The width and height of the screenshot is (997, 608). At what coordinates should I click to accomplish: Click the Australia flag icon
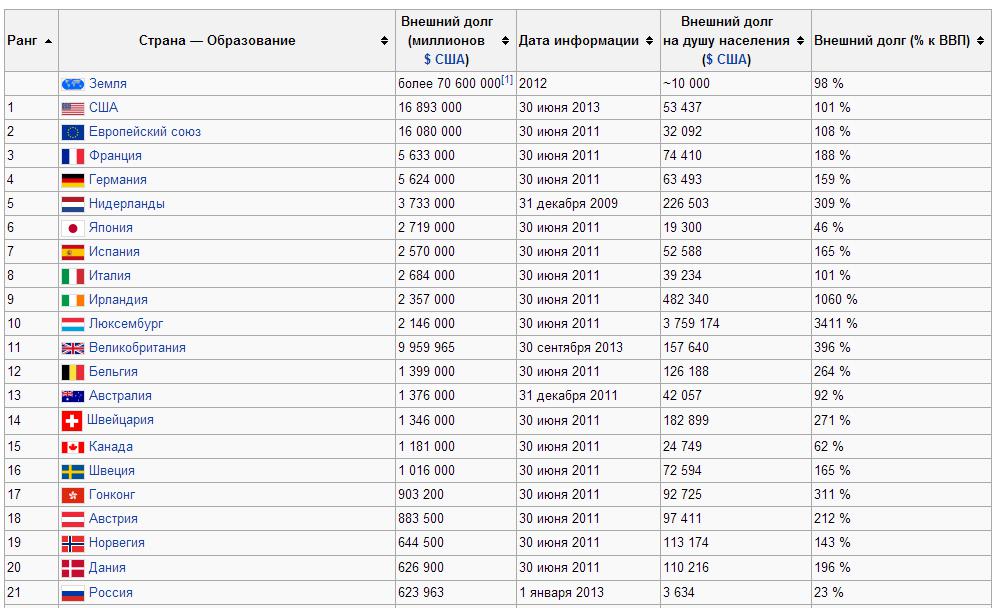pyautogui.click(x=73, y=396)
